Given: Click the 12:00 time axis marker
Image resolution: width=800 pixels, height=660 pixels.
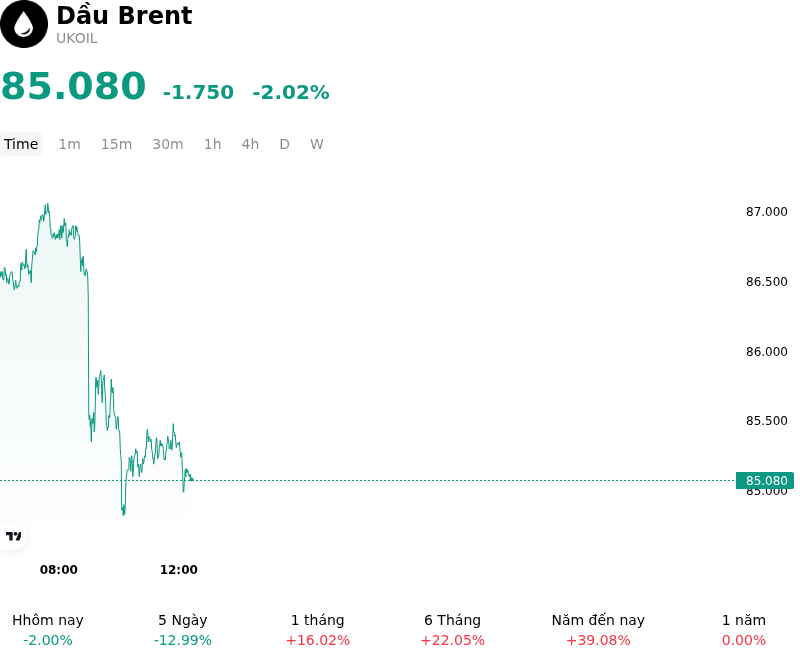Looking at the screenshot, I should pos(179,569).
